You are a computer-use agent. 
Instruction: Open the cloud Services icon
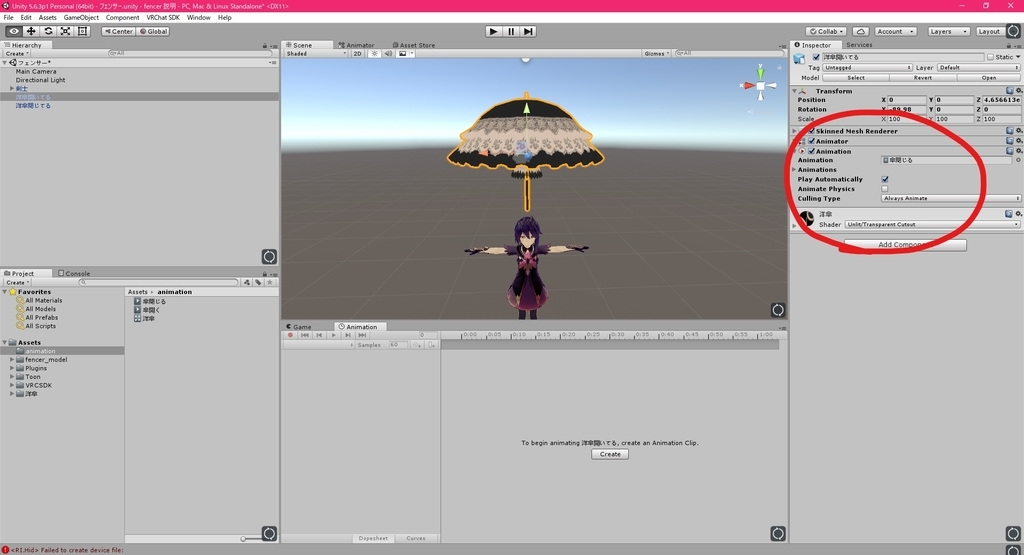[861, 31]
